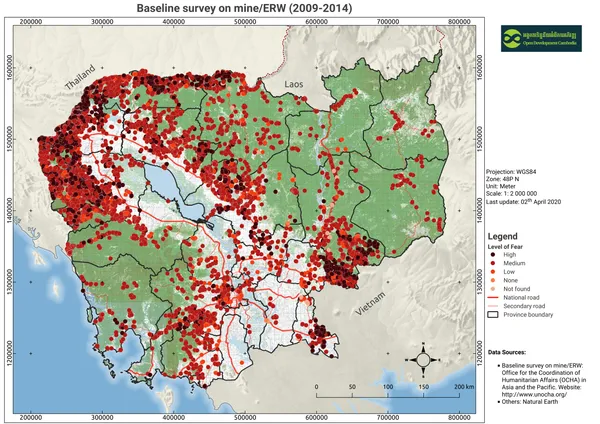Select the None fear legend dot
Screen dimensions: 600x424
point(494,280)
